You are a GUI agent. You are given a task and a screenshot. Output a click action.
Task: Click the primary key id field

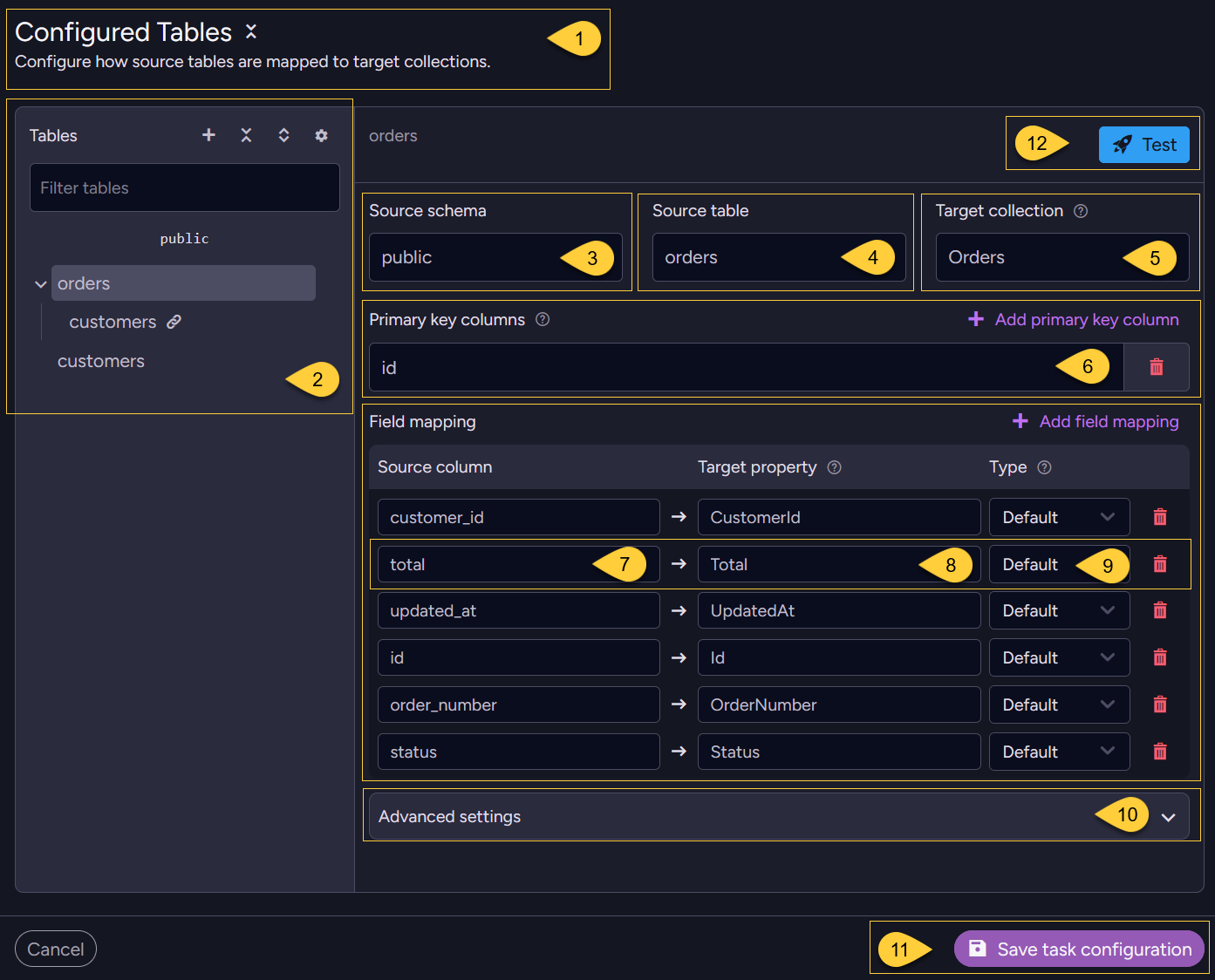tap(746, 367)
